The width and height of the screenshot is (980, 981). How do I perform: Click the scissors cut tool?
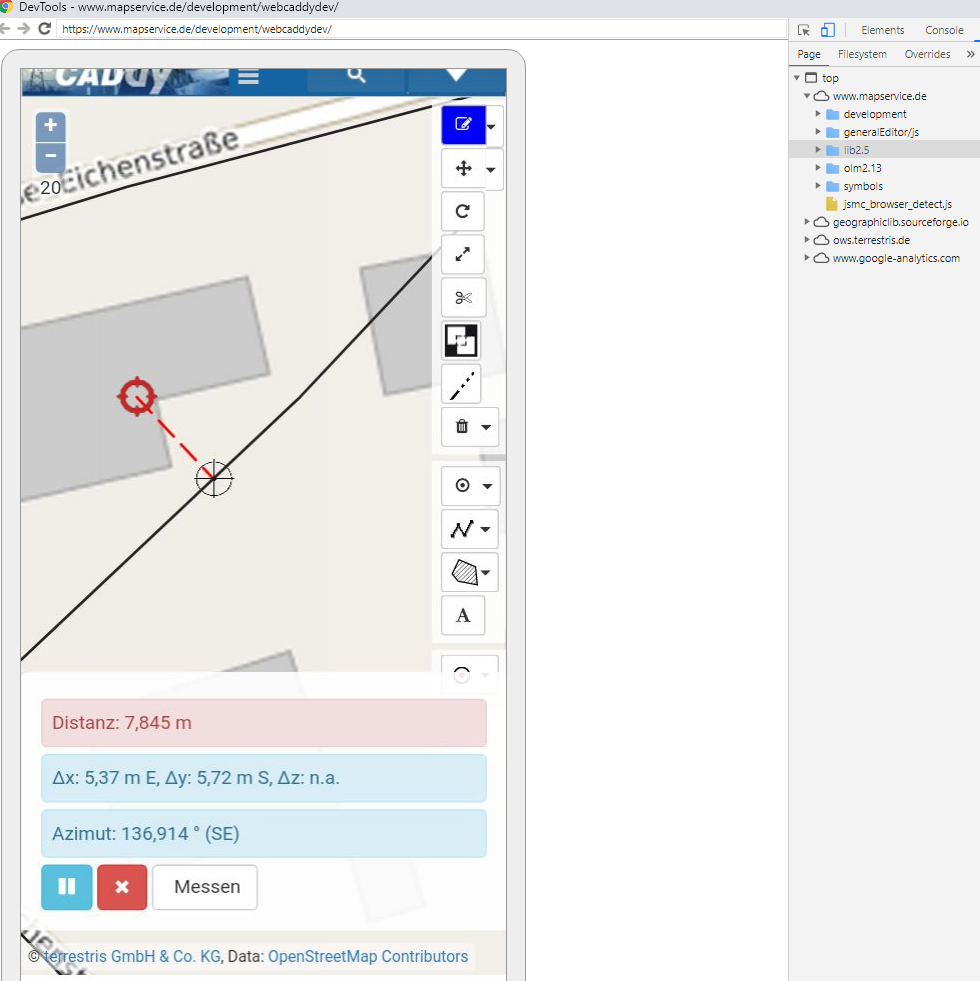[463, 298]
